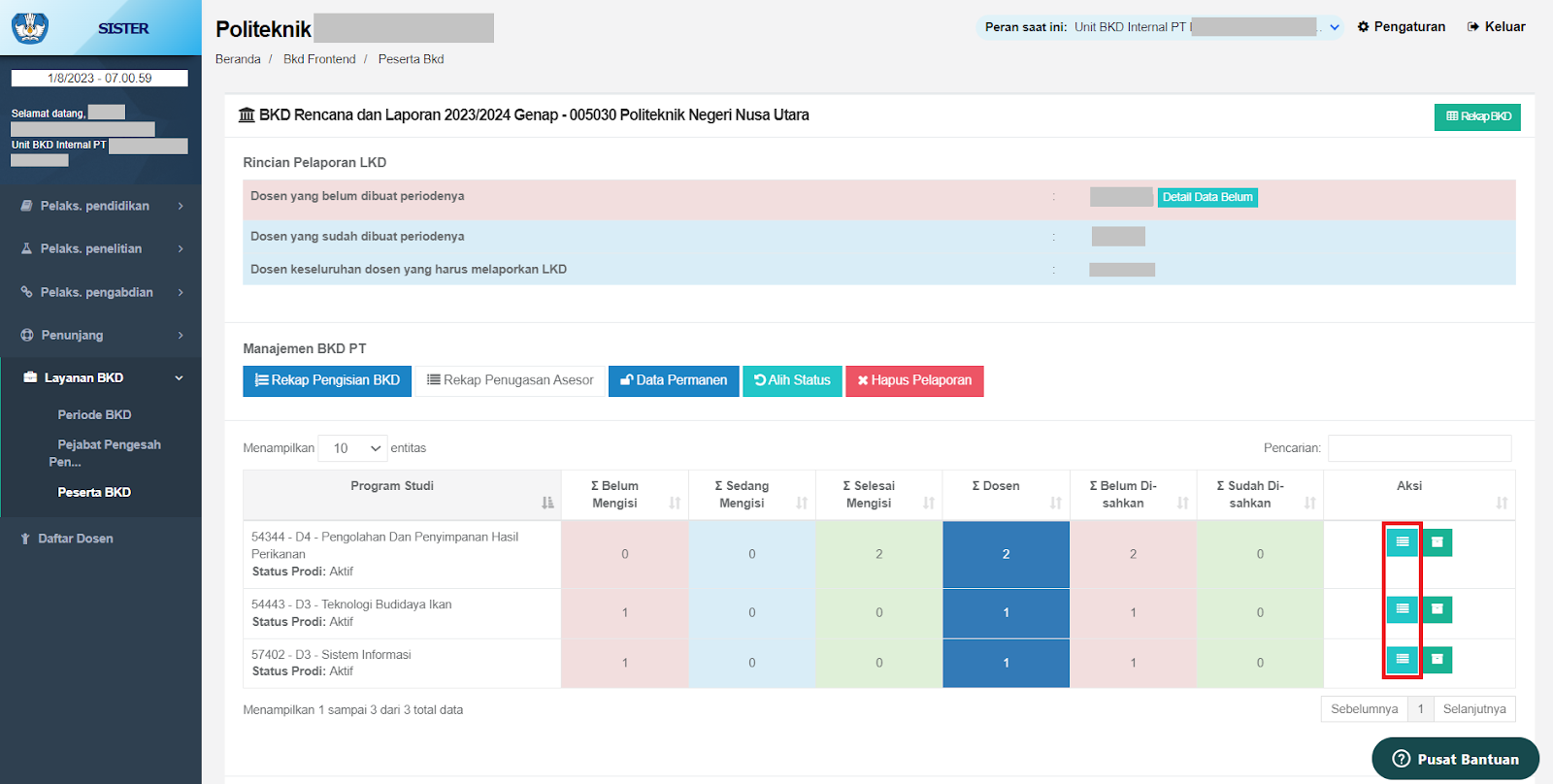The height and width of the screenshot is (784, 1553).
Task: Click the SISTER logo emblem
Action: 30,27
